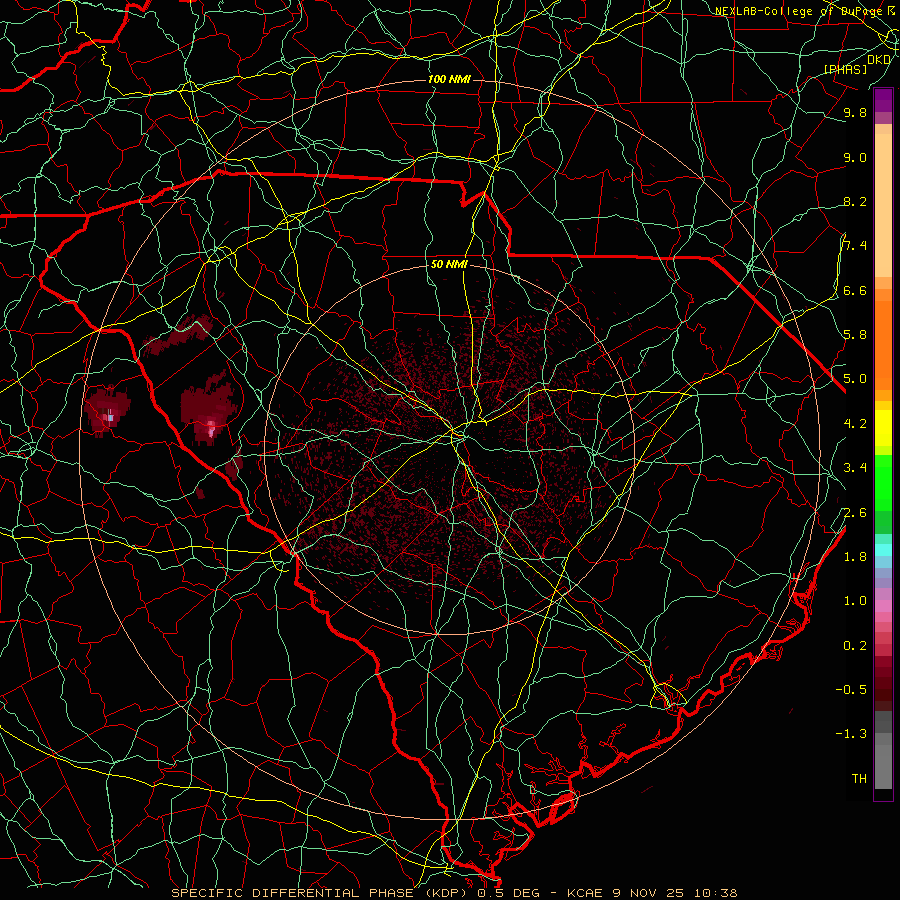The image size is (900, 900).
Task: Click the -1.3 legend value
Action: (x=851, y=734)
